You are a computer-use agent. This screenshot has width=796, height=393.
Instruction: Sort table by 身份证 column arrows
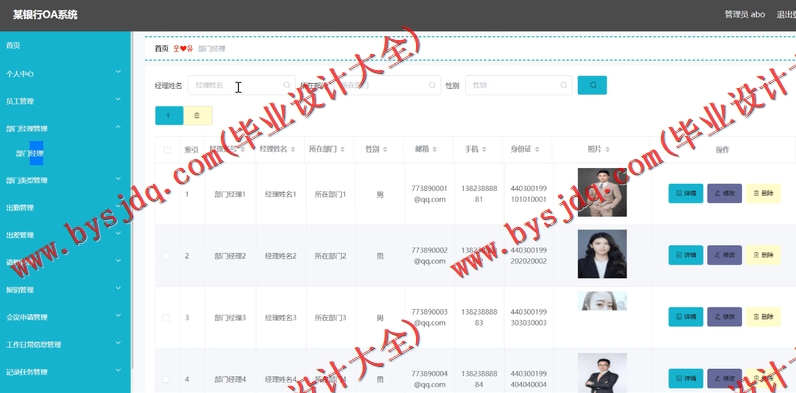(537, 149)
